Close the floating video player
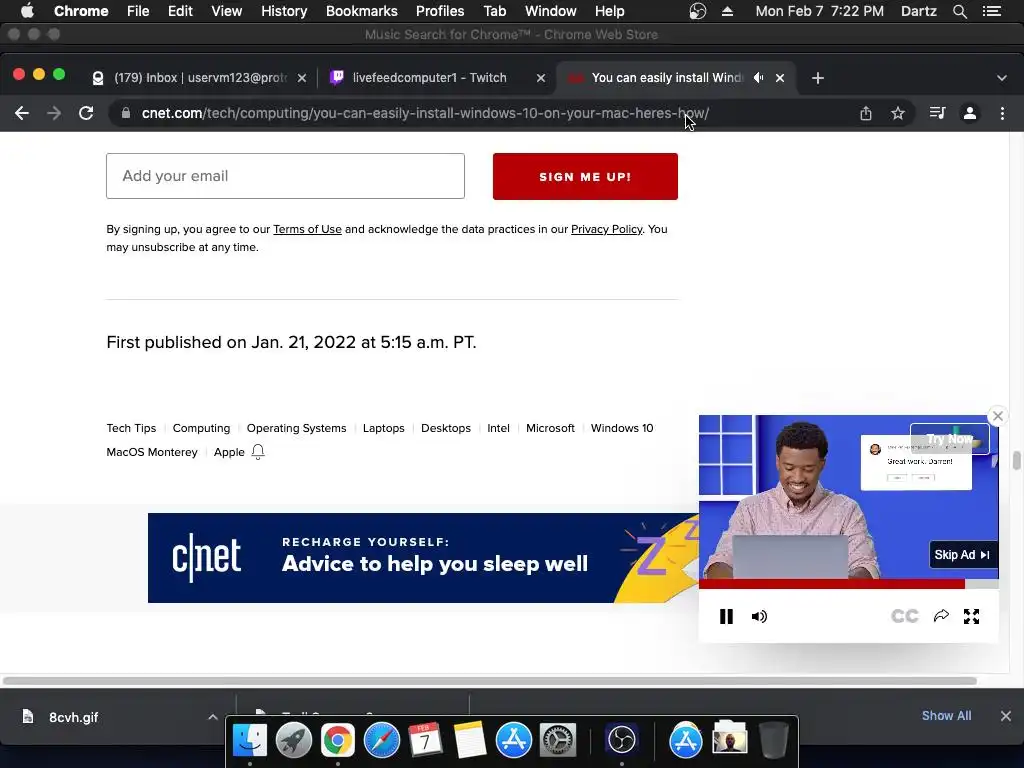 998,416
